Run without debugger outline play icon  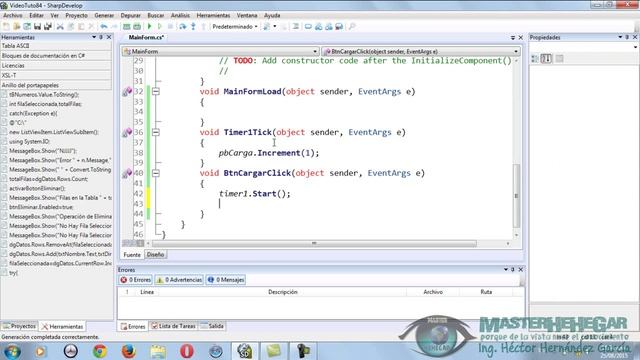point(160,27)
